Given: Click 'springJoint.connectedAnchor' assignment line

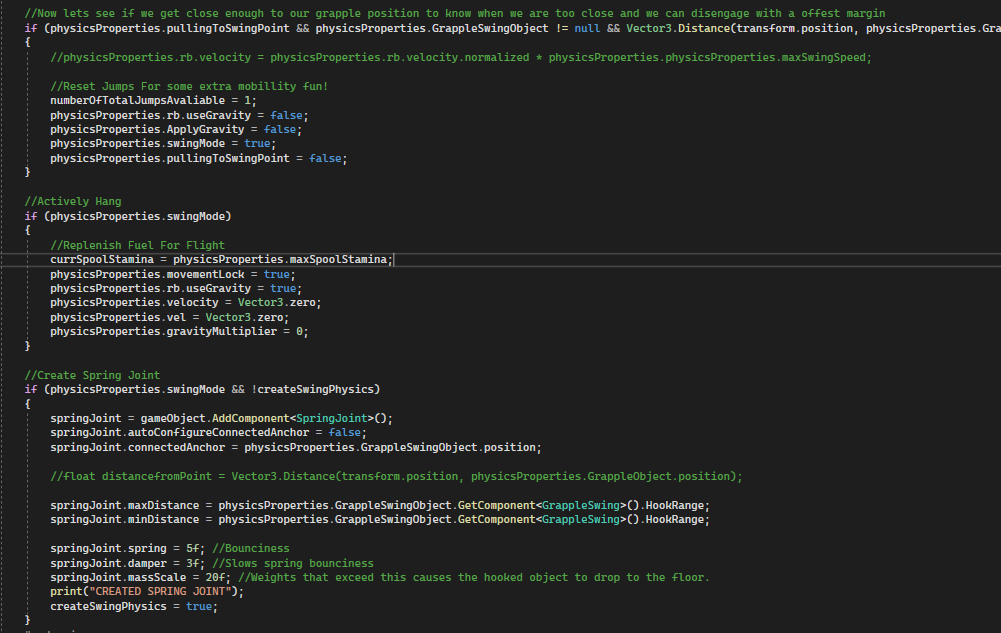Looking at the screenshot, I should tap(296, 447).
